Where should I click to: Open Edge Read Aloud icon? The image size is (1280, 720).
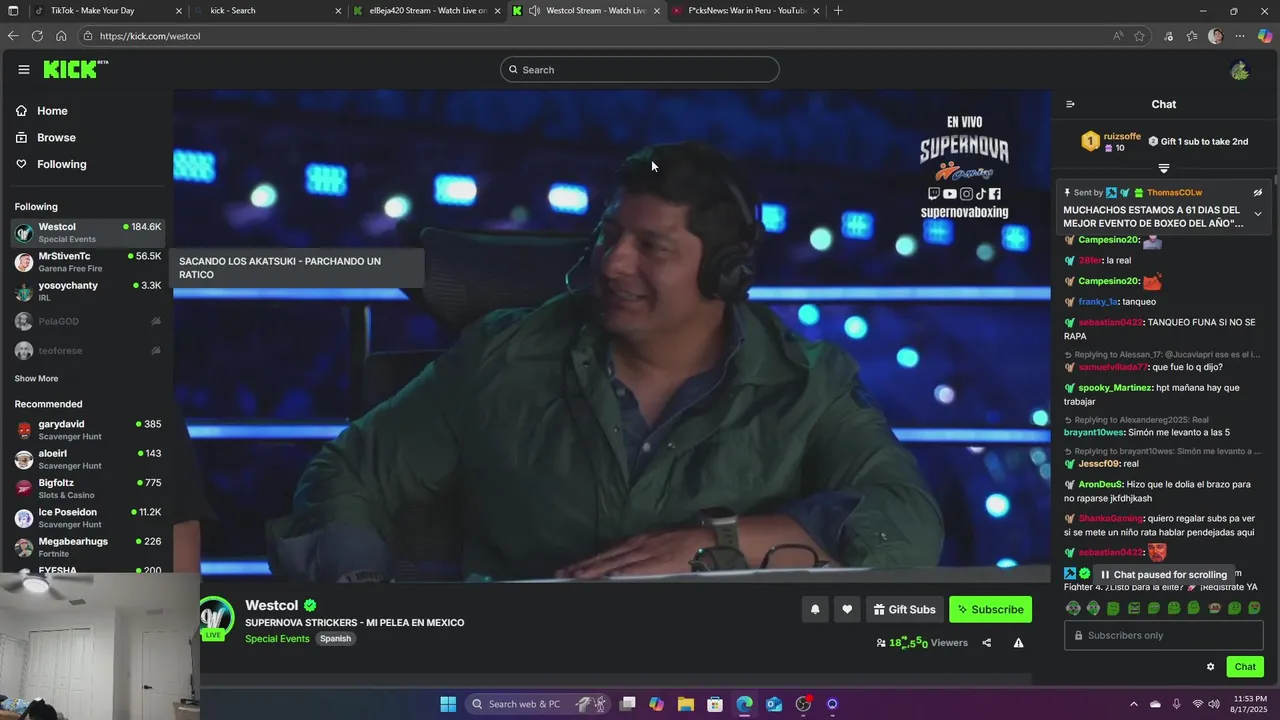[1117, 36]
